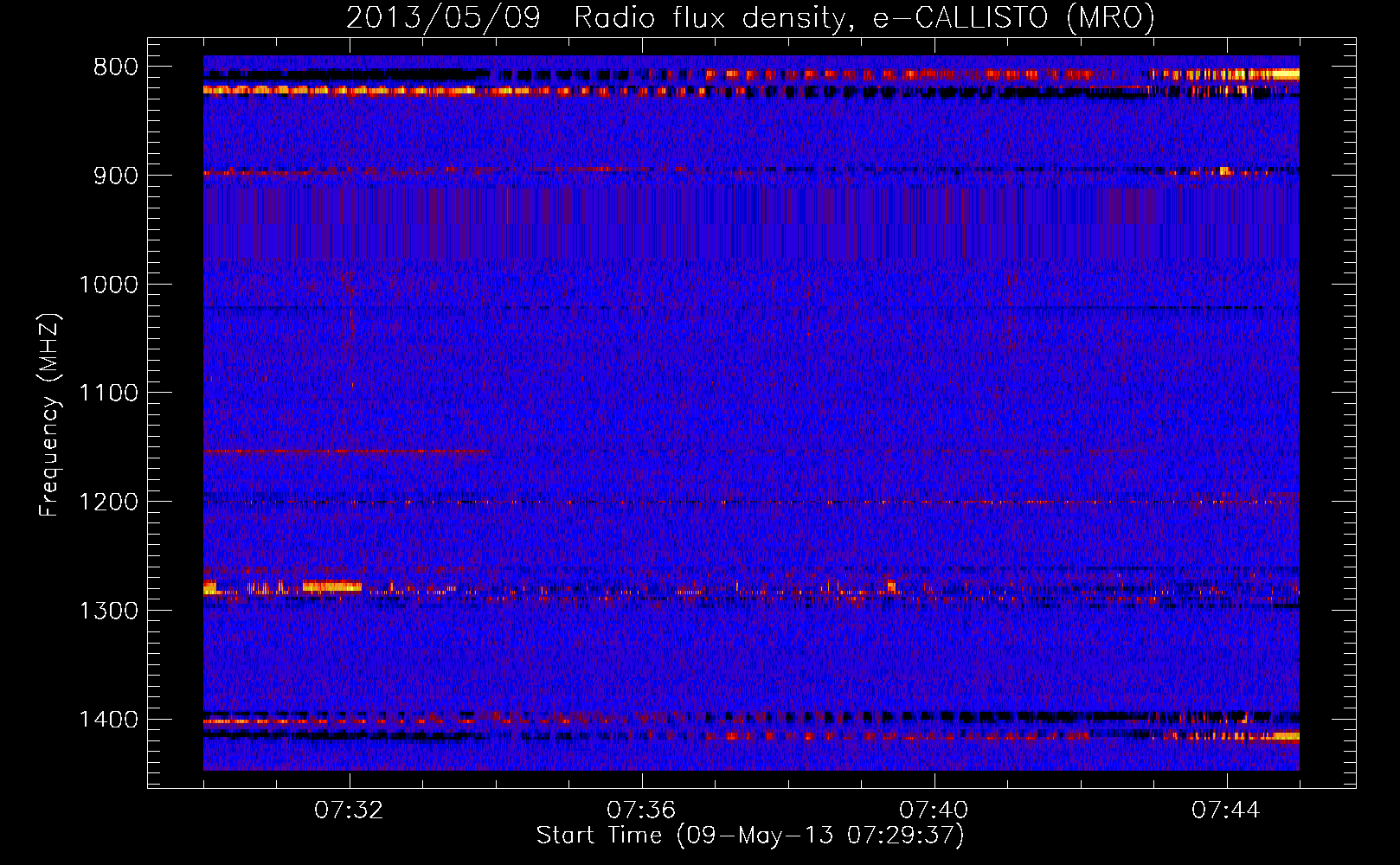
Task: Select the 800 frequency tick label
Action: 115,67
